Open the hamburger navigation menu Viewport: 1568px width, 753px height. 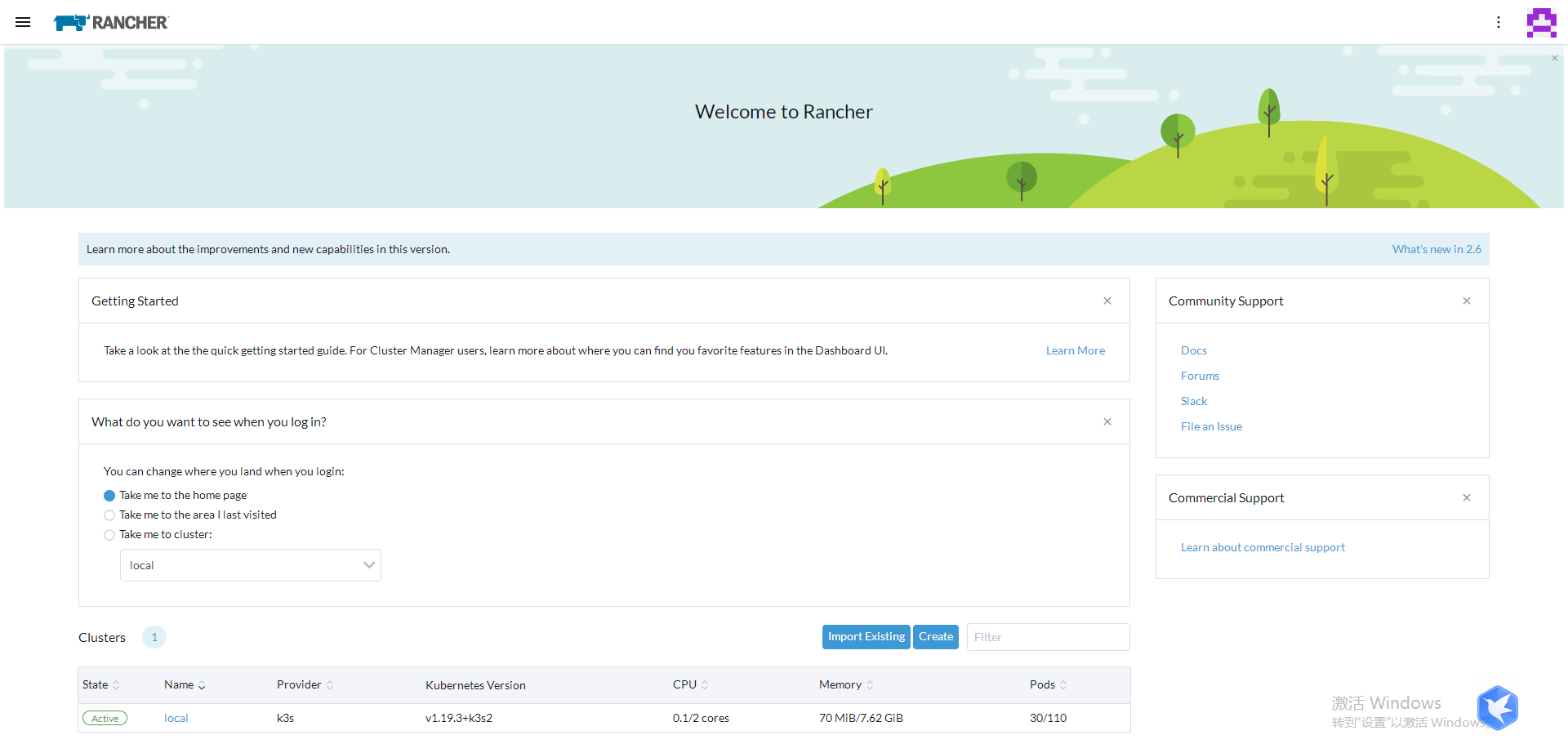pyautogui.click(x=23, y=22)
